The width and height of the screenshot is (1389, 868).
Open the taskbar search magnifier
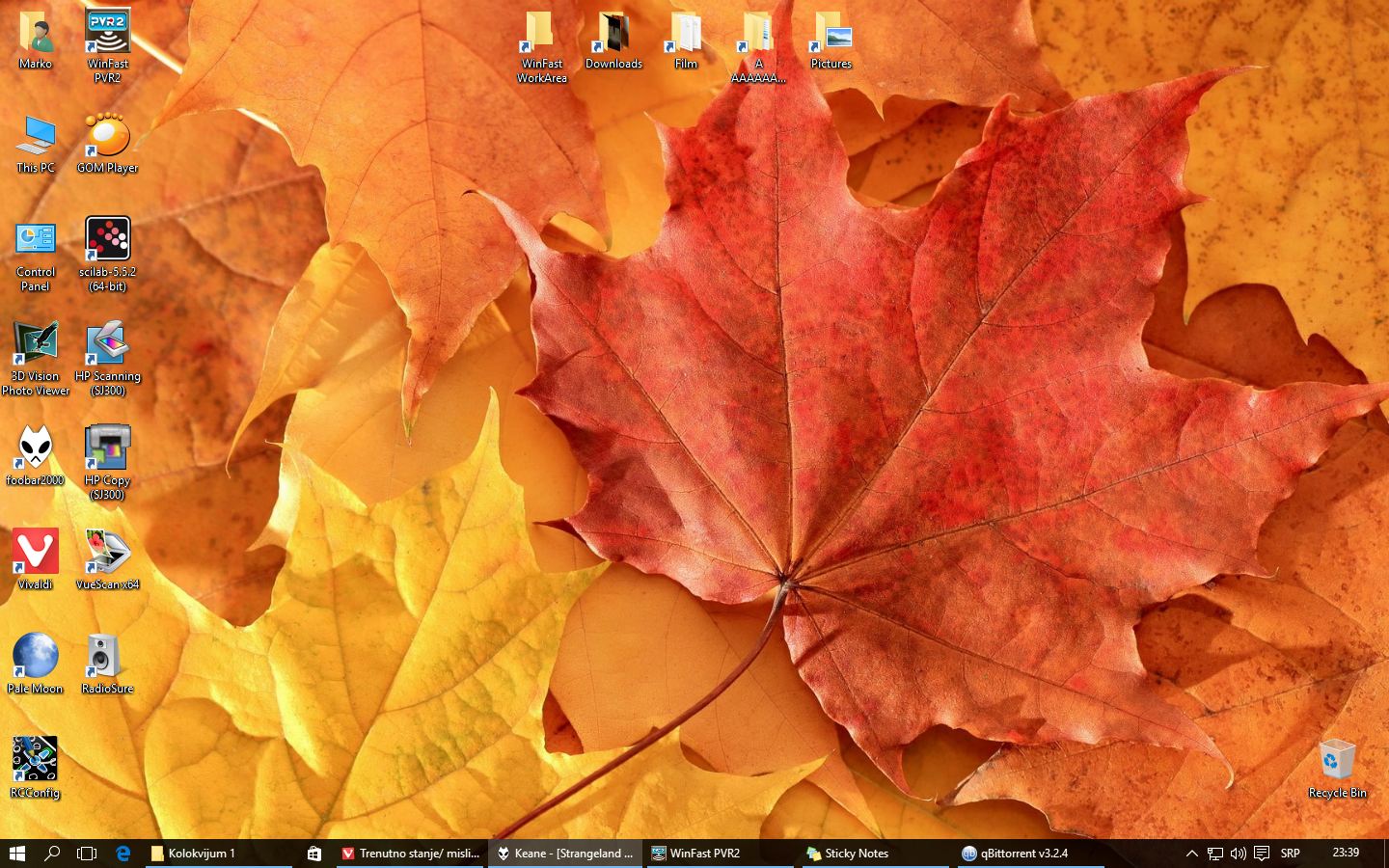[52, 854]
